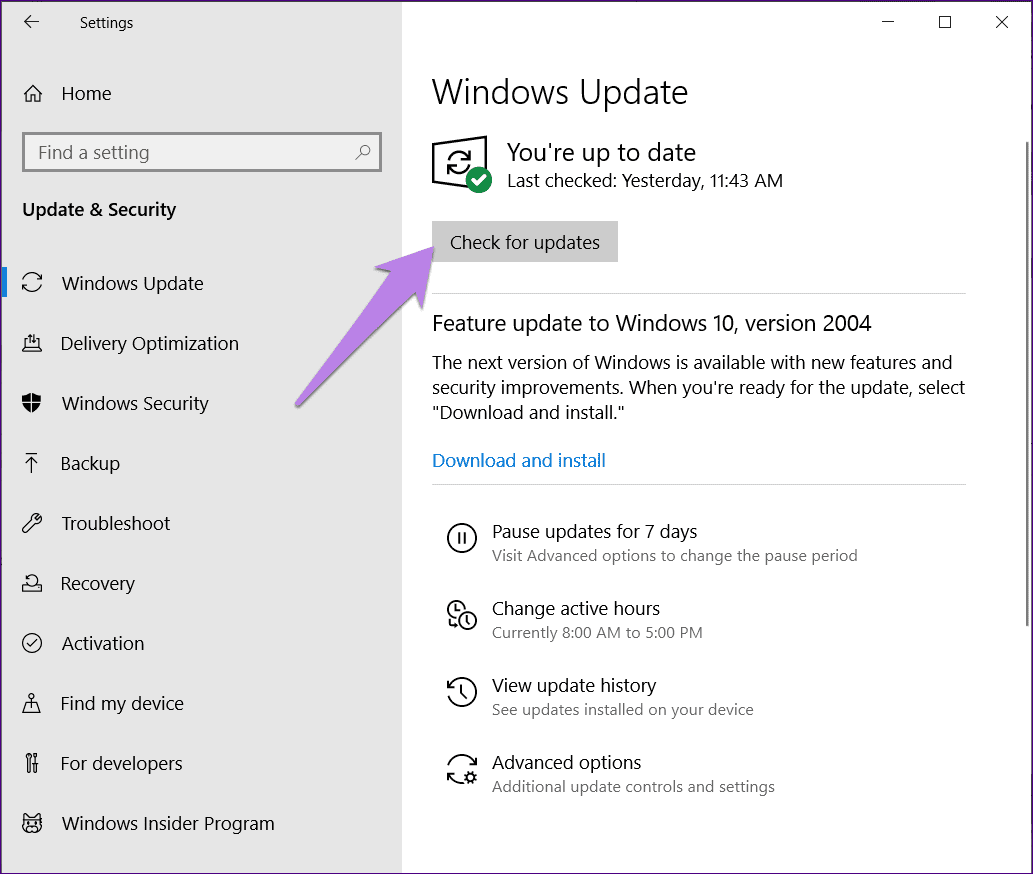Screen dimensions: 1033x874
Task: Click the Download and install link
Action: coord(518,460)
